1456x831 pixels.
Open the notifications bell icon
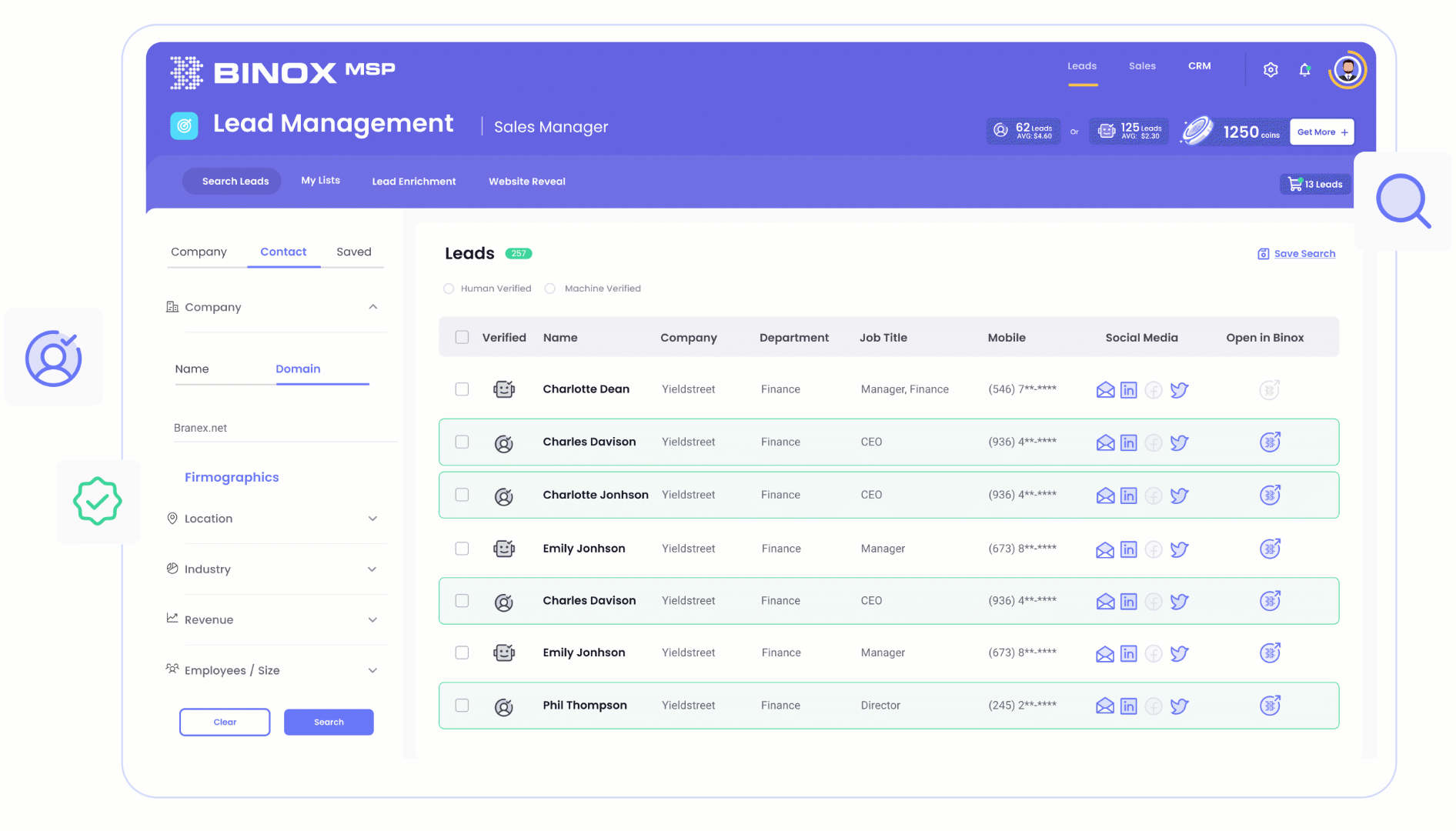(x=1305, y=70)
